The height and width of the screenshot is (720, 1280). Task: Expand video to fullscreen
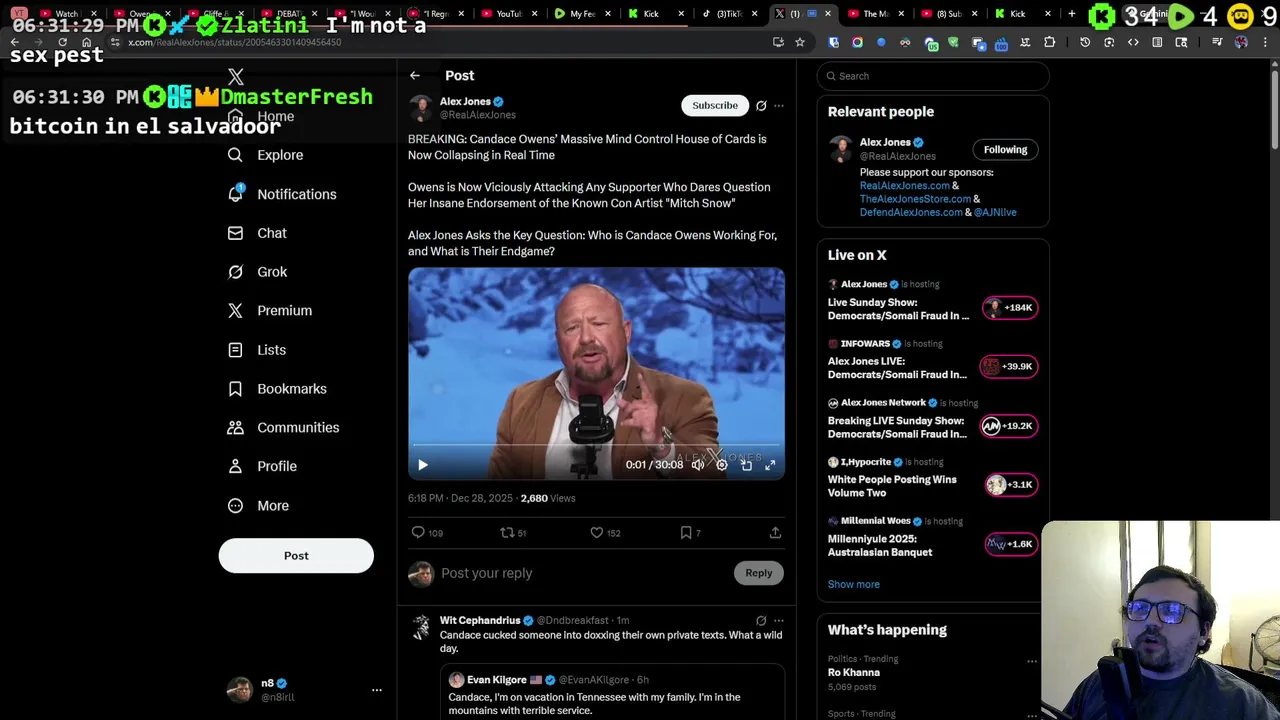tap(770, 465)
